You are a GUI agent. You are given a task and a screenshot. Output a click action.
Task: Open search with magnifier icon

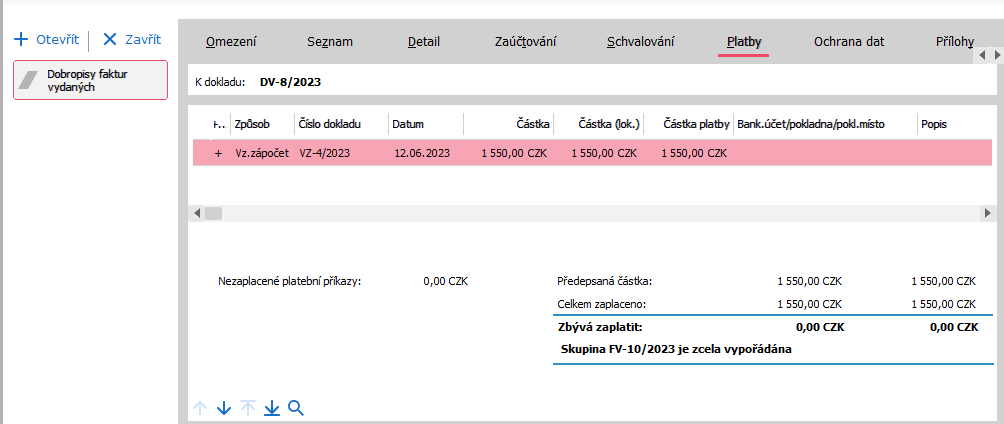pos(296,408)
